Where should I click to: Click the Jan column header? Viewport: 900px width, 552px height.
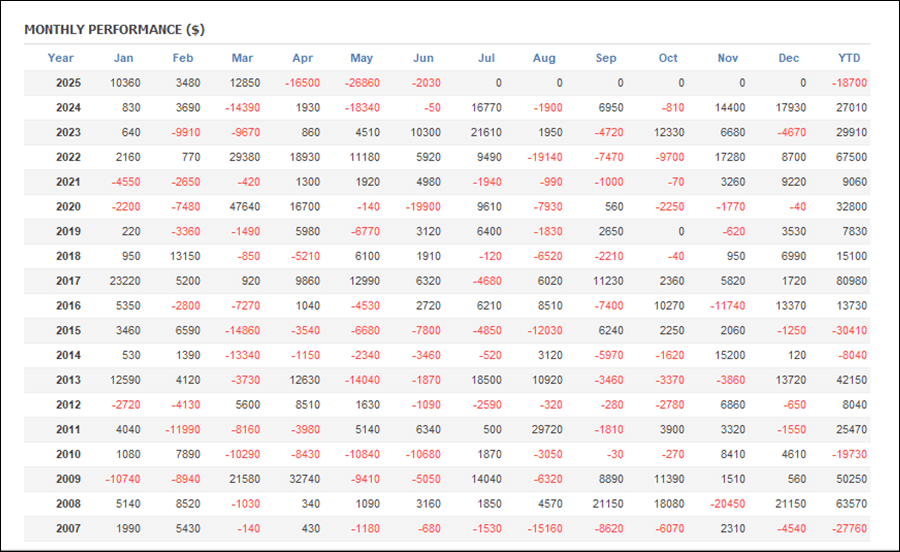(x=123, y=58)
